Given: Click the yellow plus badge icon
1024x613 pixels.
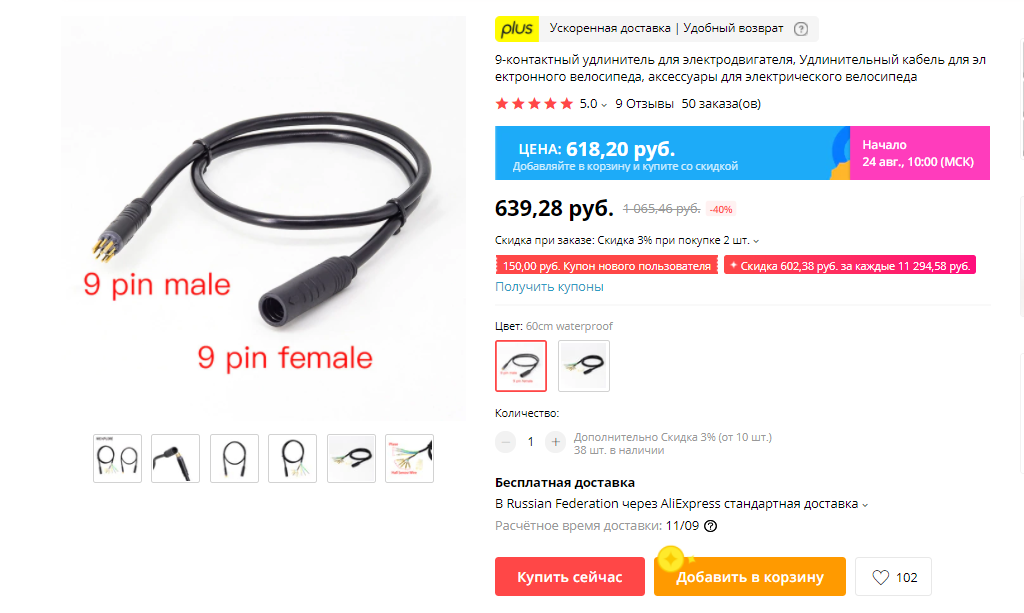Looking at the screenshot, I should click(517, 29).
